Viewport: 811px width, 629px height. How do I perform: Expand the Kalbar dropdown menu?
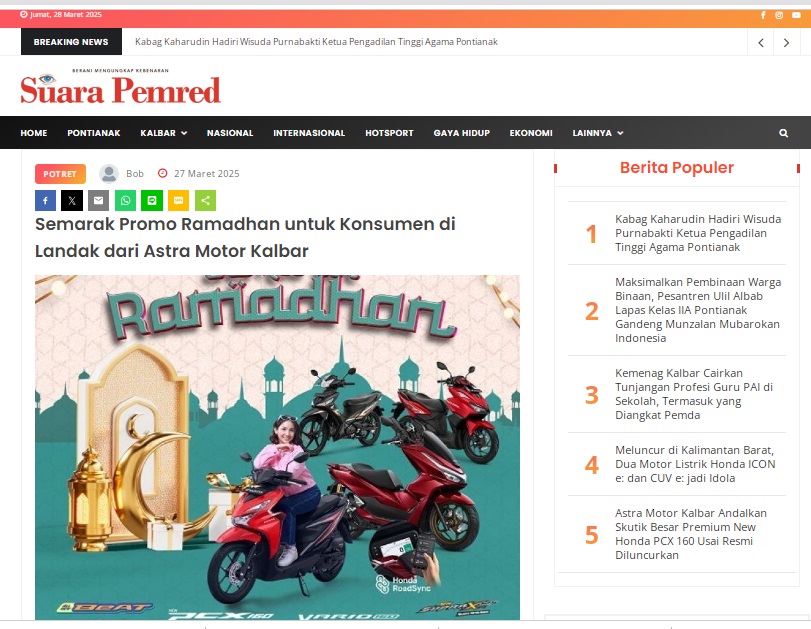[x=163, y=133]
